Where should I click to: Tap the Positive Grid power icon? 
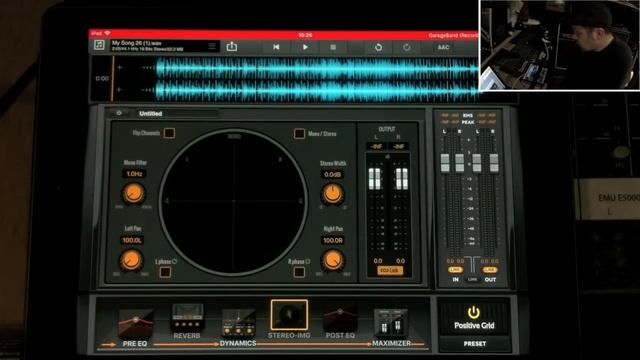click(473, 312)
